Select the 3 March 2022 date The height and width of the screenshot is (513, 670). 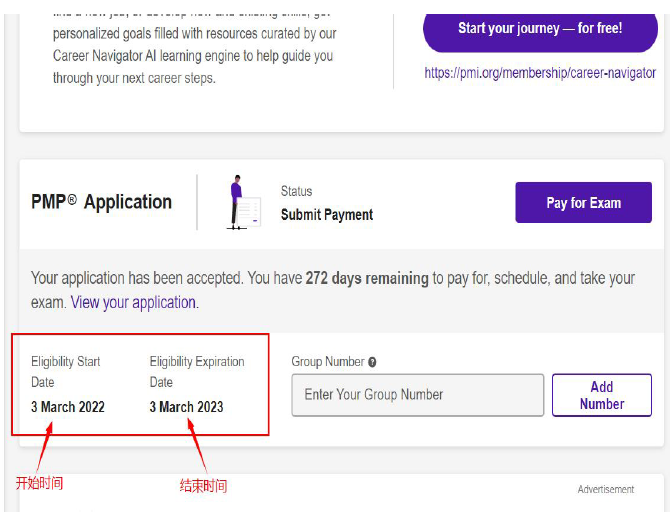68,407
